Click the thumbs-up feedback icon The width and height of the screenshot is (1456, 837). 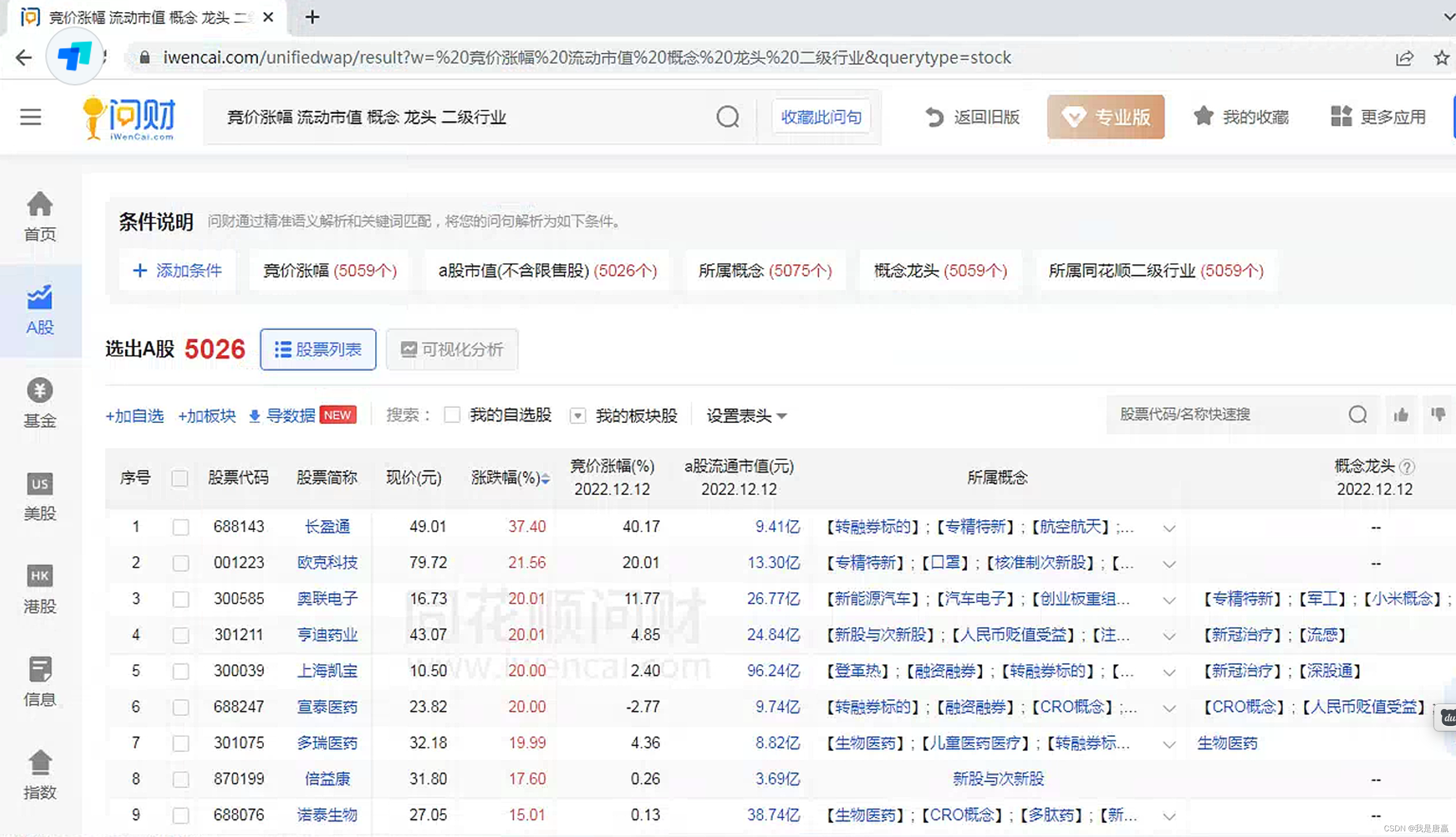pos(1401,415)
